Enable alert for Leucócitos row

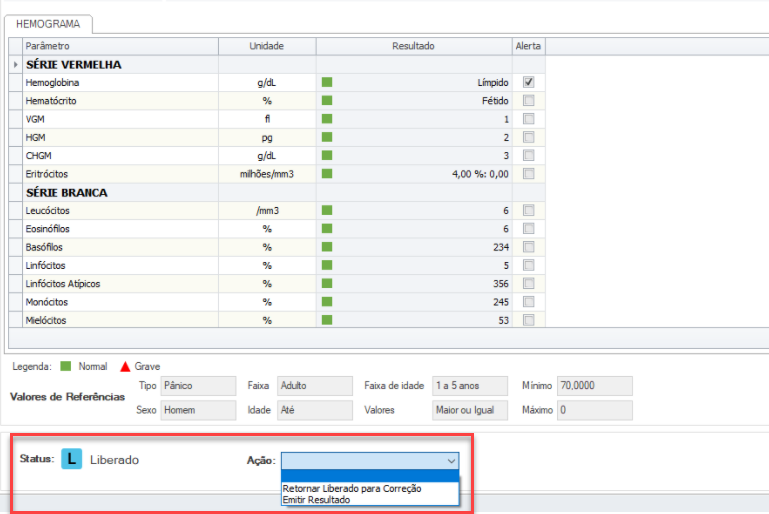click(x=528, y=210)
